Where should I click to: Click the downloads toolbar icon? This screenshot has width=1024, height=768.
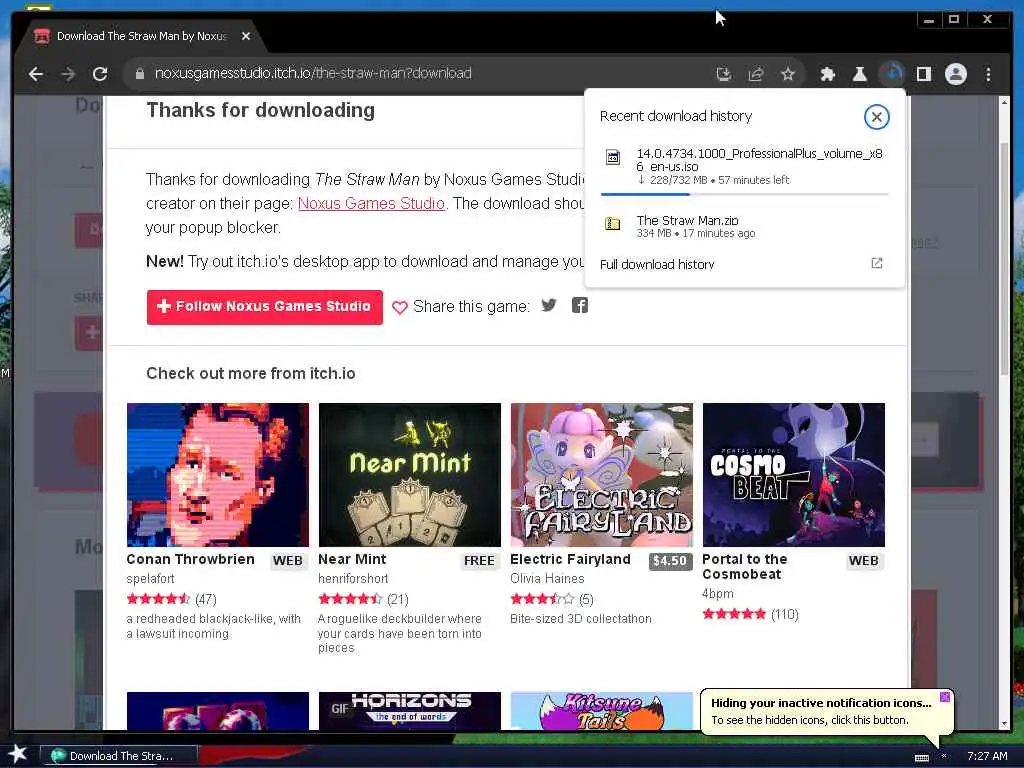[891, 74]
